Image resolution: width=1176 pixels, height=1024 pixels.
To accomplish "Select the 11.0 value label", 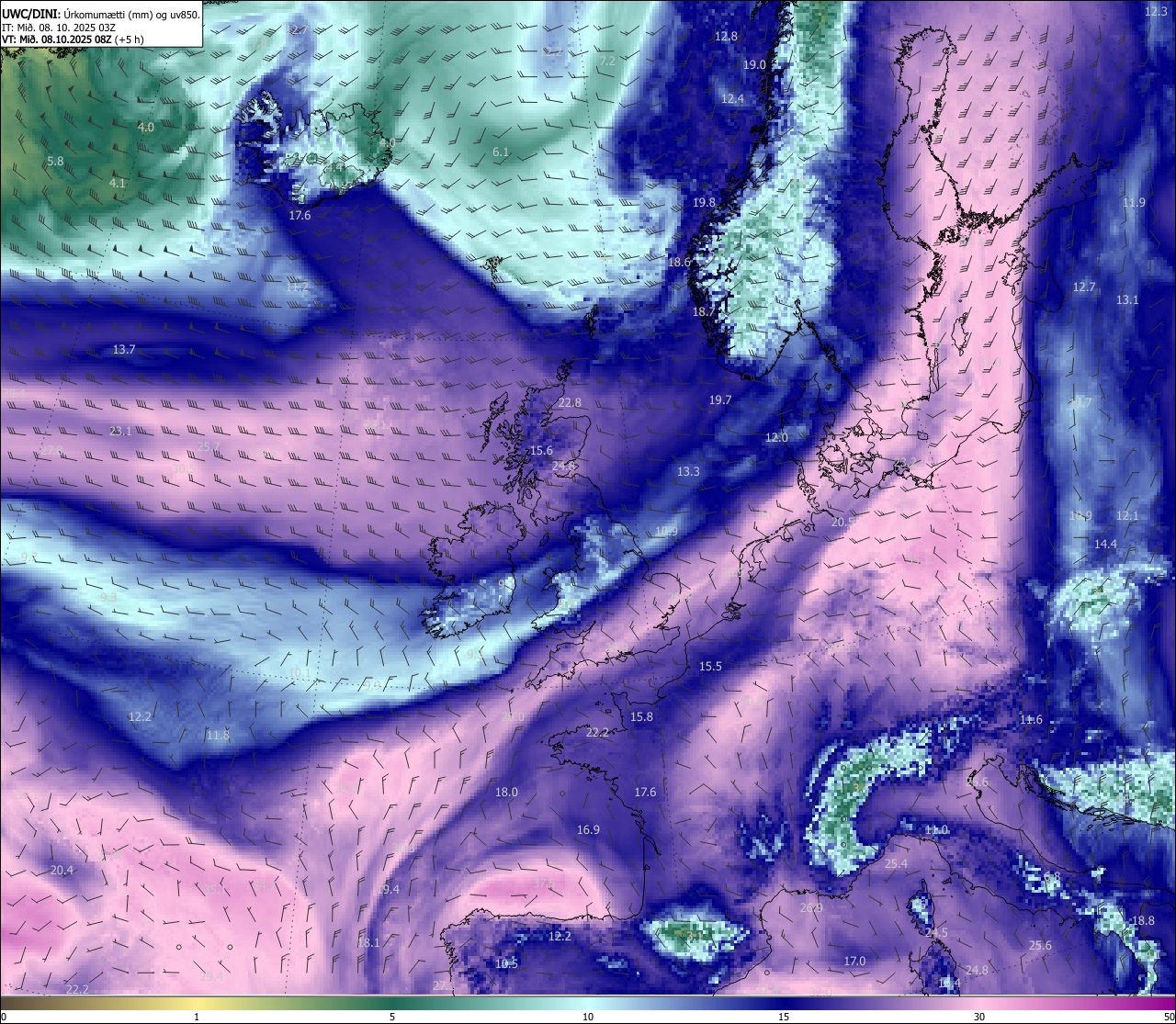I will coord(936,829).
